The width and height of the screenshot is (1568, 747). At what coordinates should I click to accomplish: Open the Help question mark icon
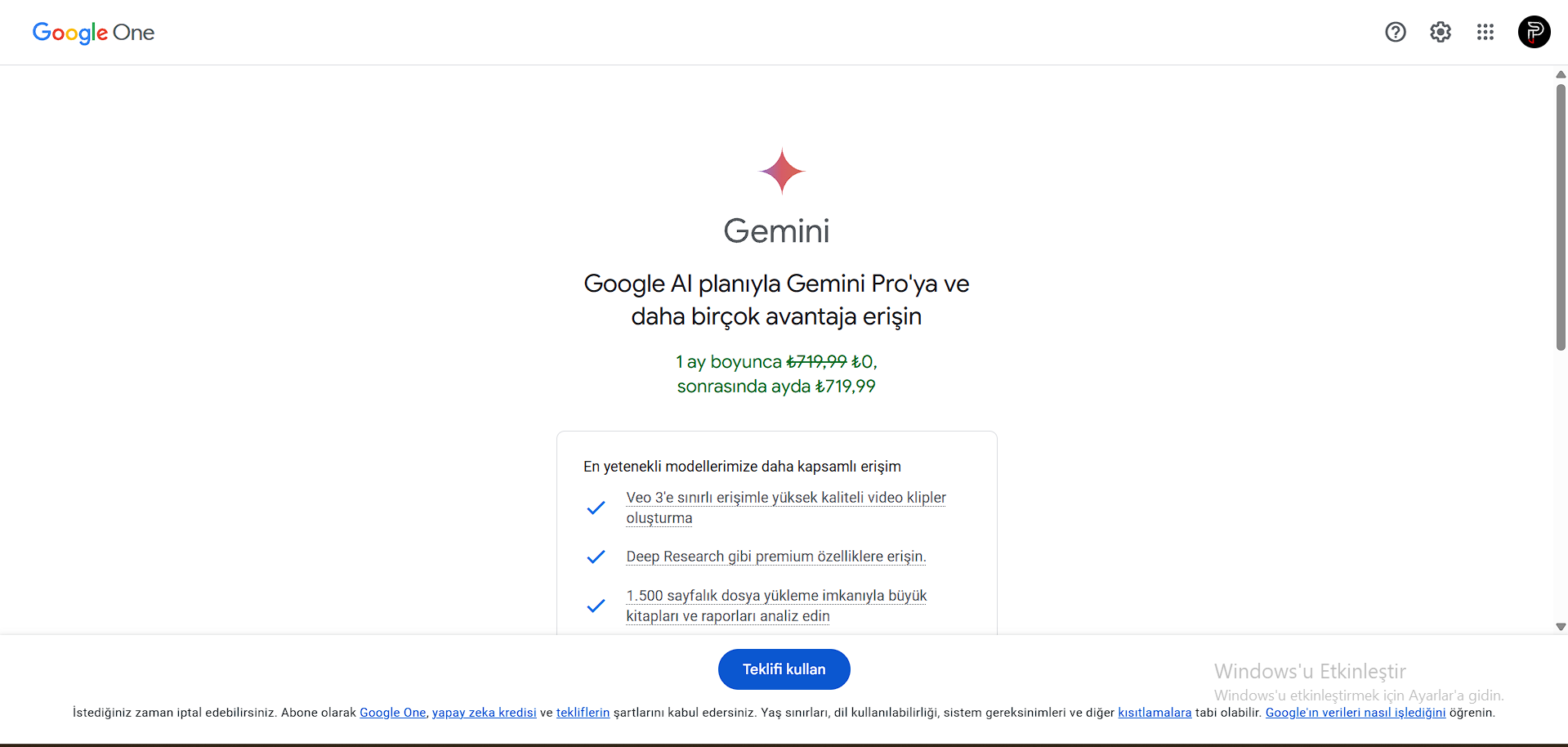click(1396, 32)
